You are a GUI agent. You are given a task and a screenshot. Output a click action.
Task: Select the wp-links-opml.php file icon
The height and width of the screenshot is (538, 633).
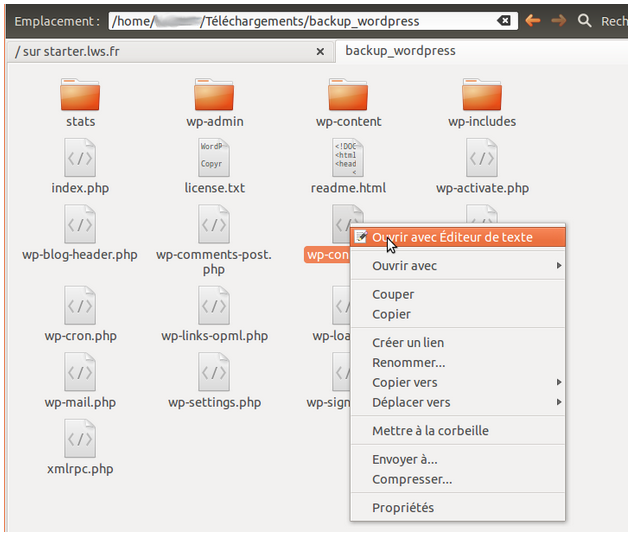[x=214, y=305]
